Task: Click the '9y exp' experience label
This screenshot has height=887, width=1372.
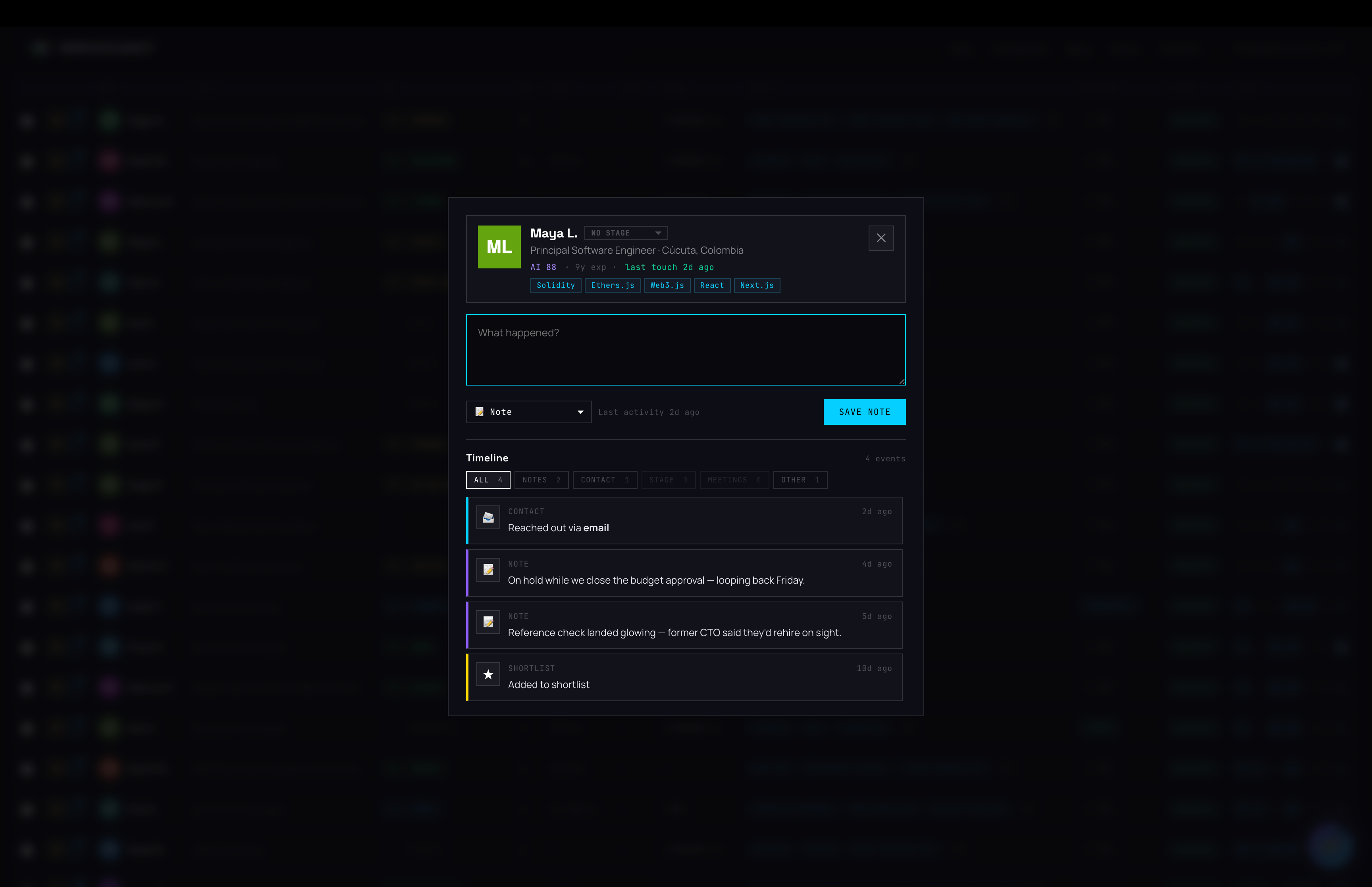Action: [590, 267]
